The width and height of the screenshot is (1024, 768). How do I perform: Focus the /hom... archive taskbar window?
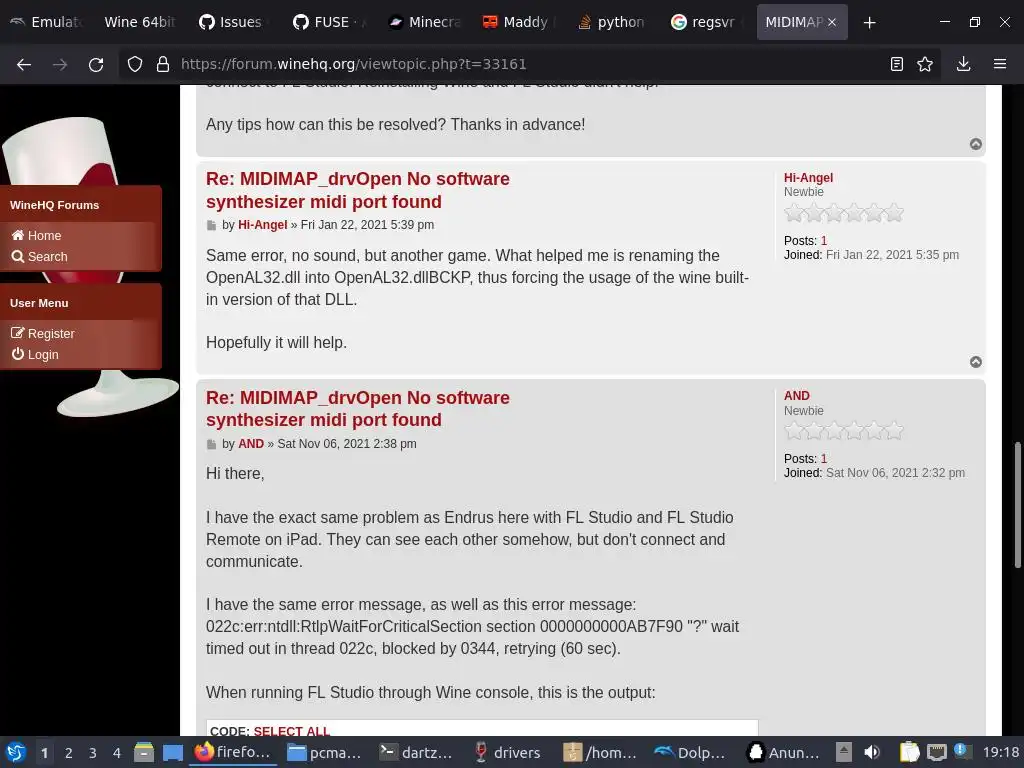601,752
